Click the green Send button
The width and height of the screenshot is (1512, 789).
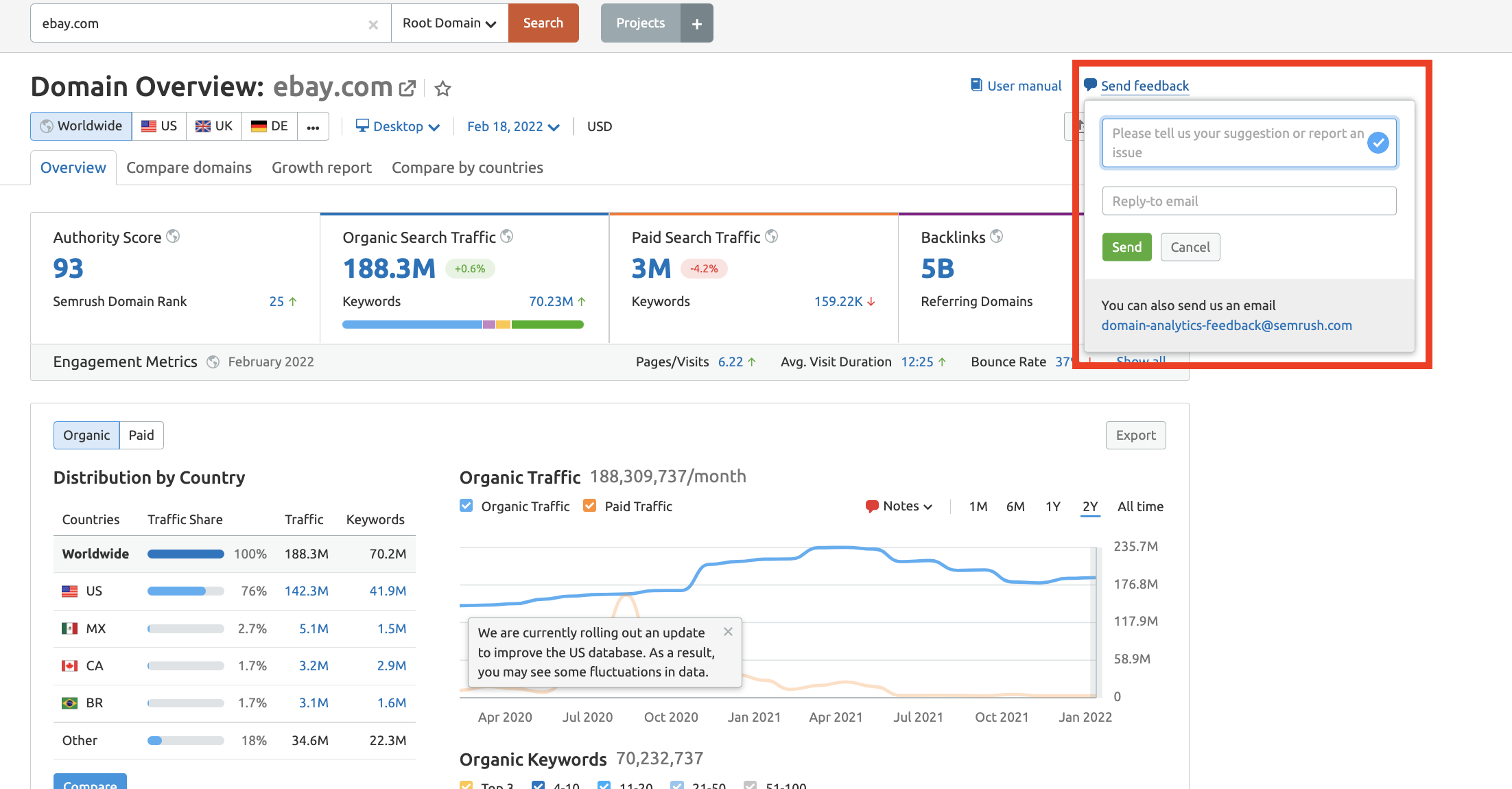pyautogui.click(x=1126, y=247)
